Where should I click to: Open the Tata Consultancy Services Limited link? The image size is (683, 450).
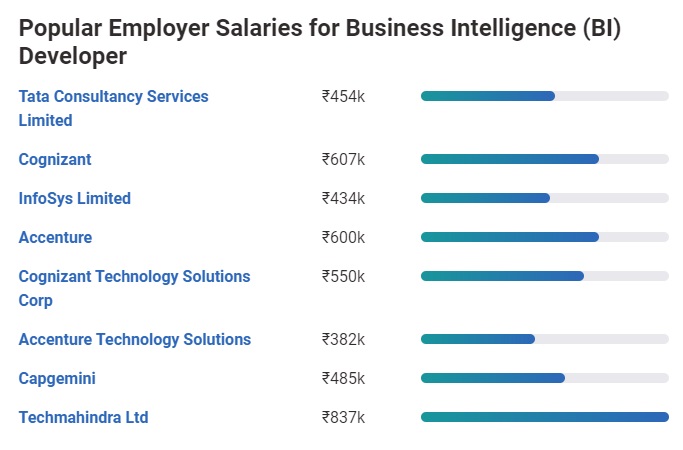click(x=113, y=97)
